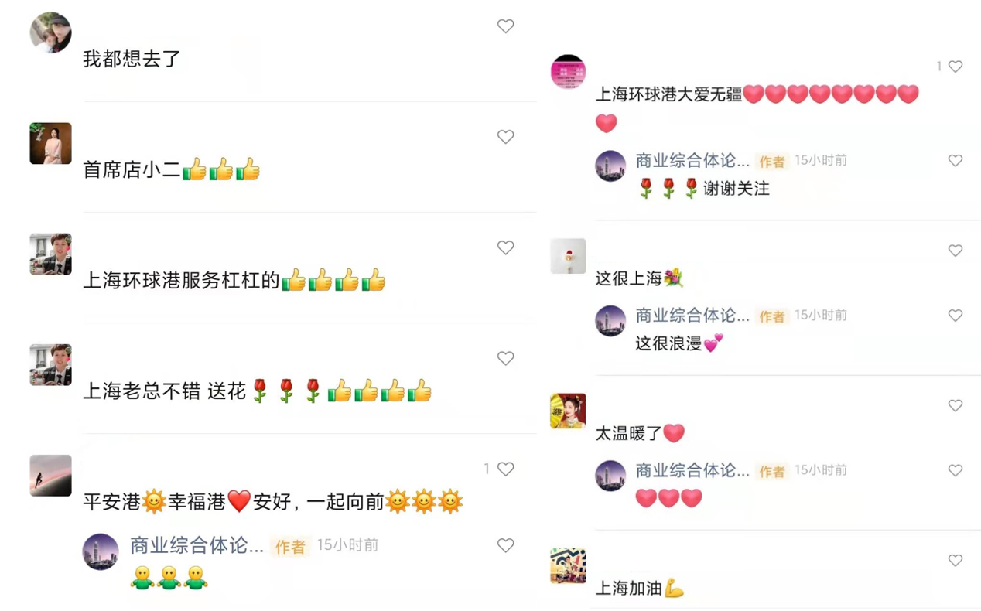Like the 太温暖了 comment
981x611 pixels.
tap(955, 406)
